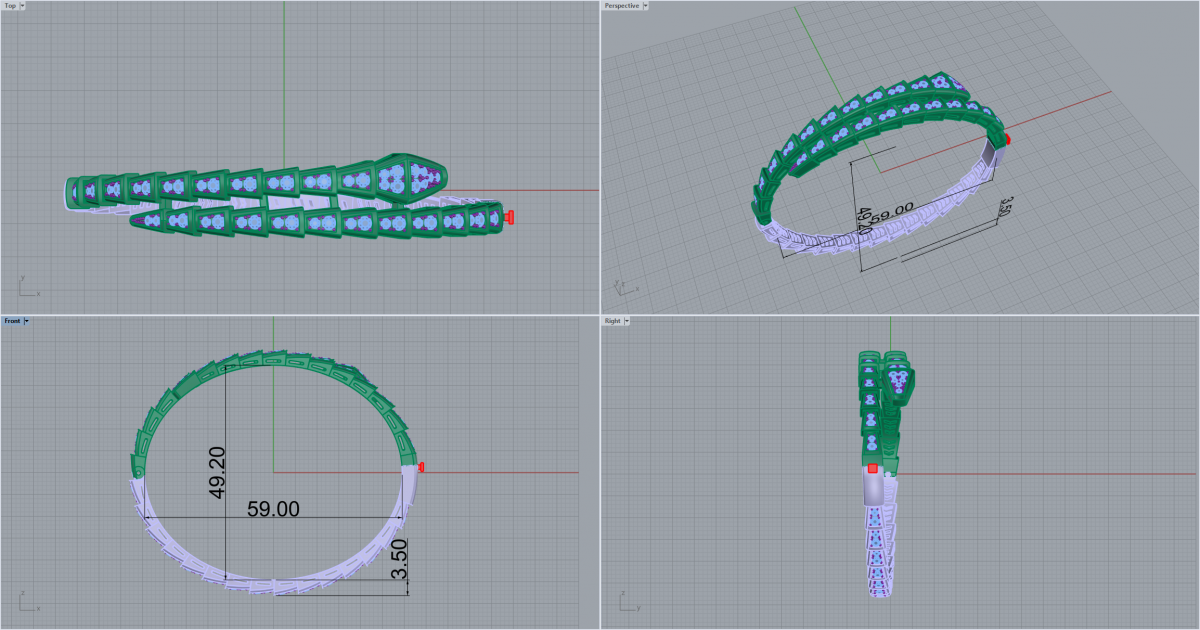This screenshot has width=1200, height=630.
Task: Select the red clasp marker in Front viewport
Action: (422, 467)
